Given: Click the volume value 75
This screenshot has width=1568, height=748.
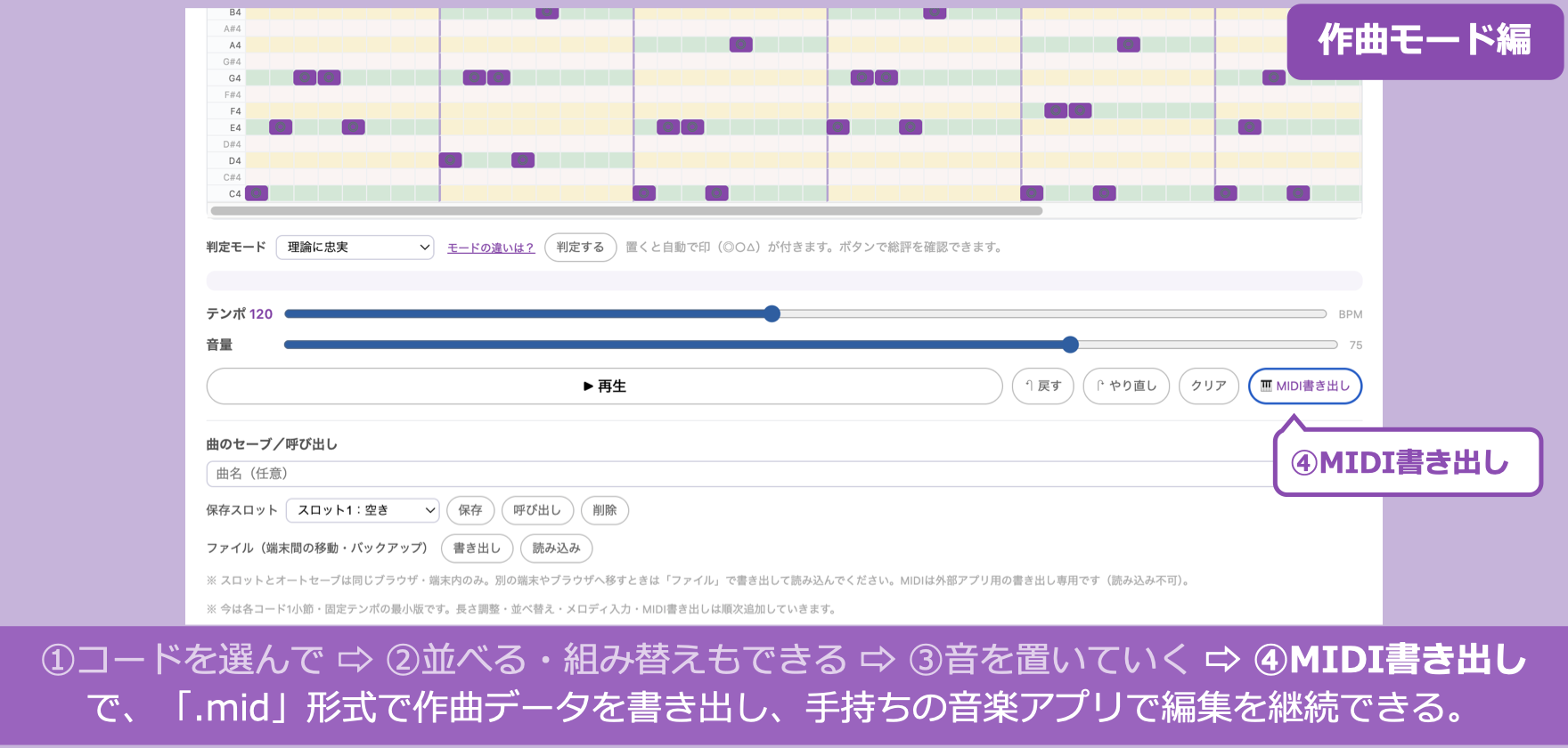Looking at the screenshot, I should coord(1356,345).
